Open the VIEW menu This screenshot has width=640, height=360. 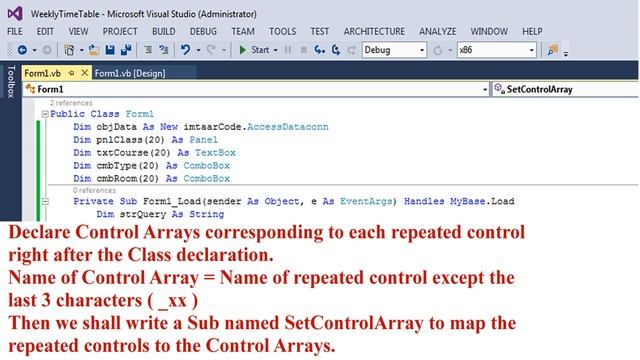click(78, 31)
